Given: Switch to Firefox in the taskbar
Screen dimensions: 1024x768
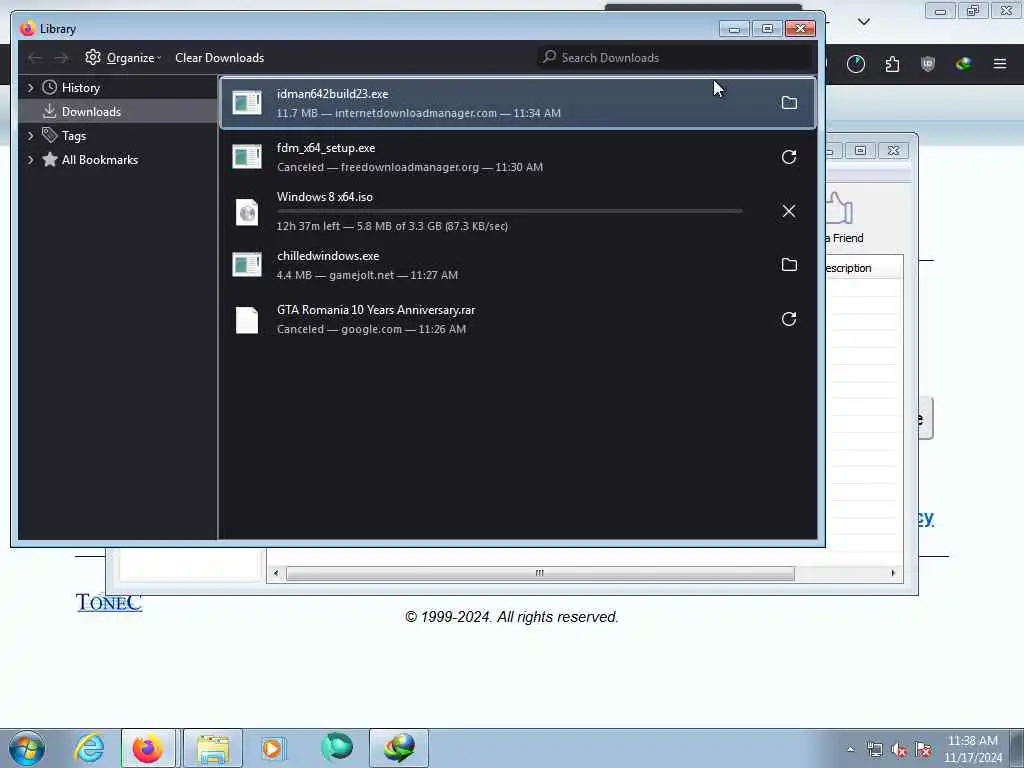Looking at the screenshot, I should [148, 748].
